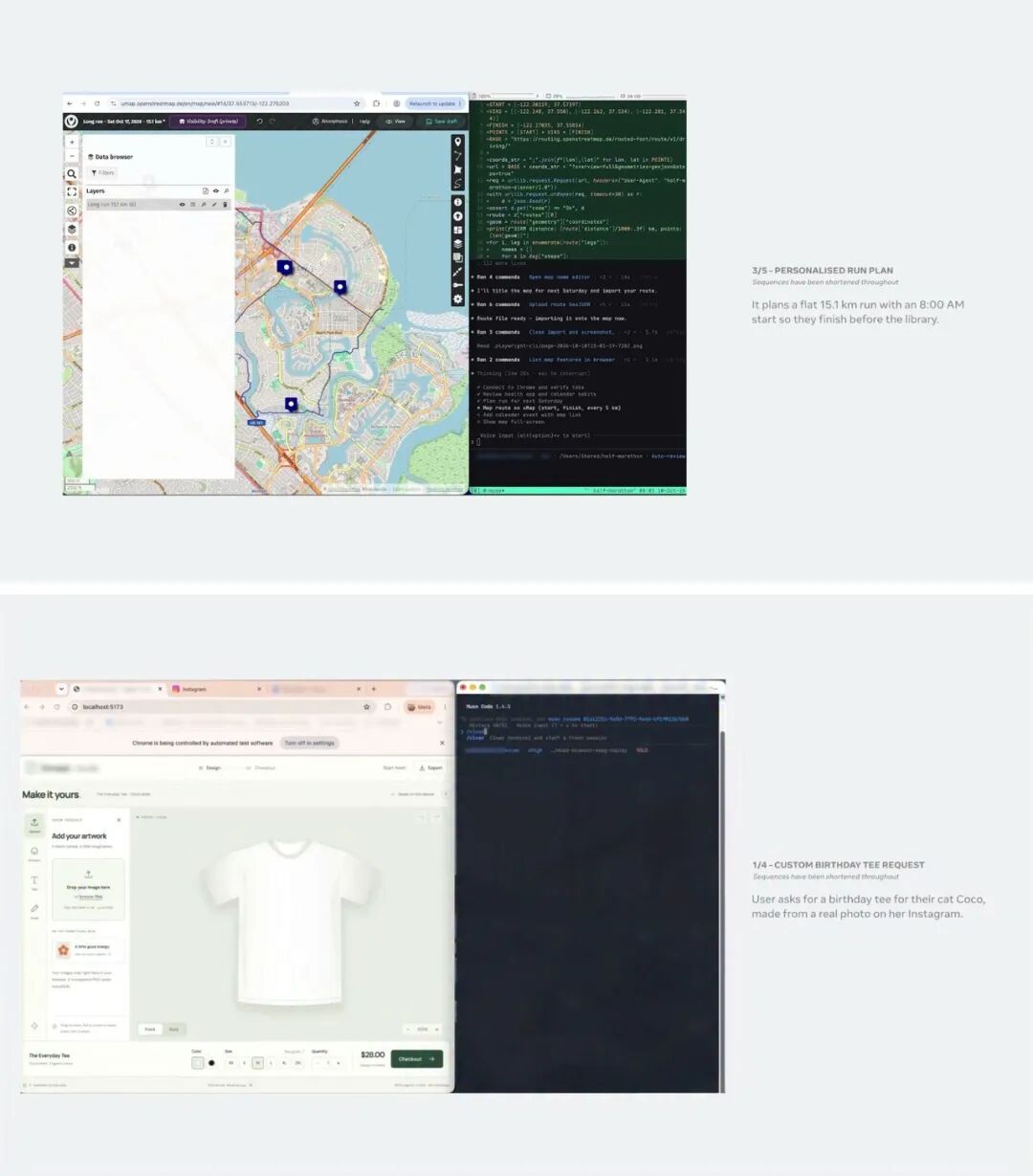Open the Design step tab in tee designer
Screen dimensions: 1033x1176
[x=209, y=767]
